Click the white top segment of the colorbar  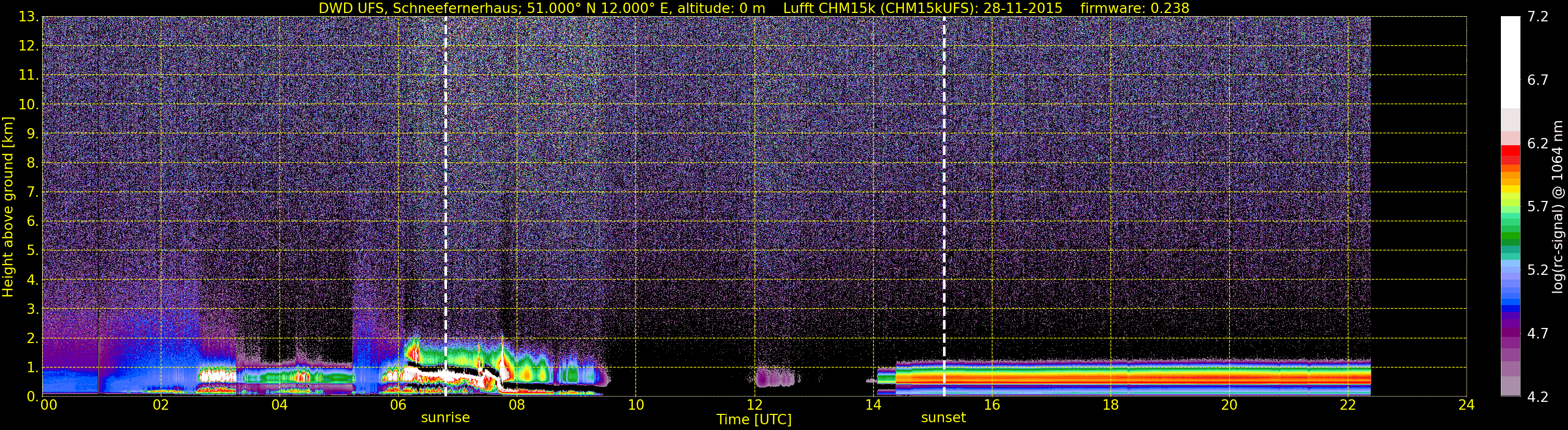point(1510,62)
